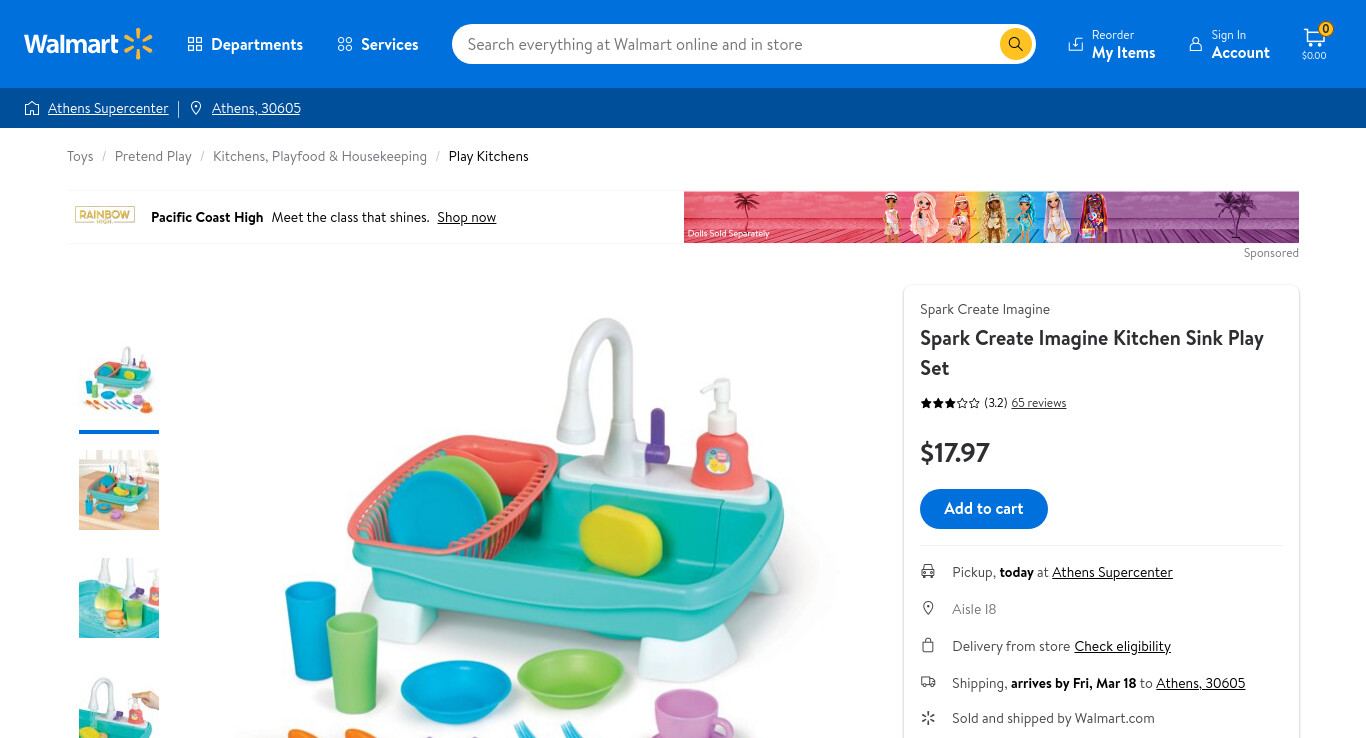Open the 65 reviews link
Viewport: 1366px width, 738px height.
1039,403
